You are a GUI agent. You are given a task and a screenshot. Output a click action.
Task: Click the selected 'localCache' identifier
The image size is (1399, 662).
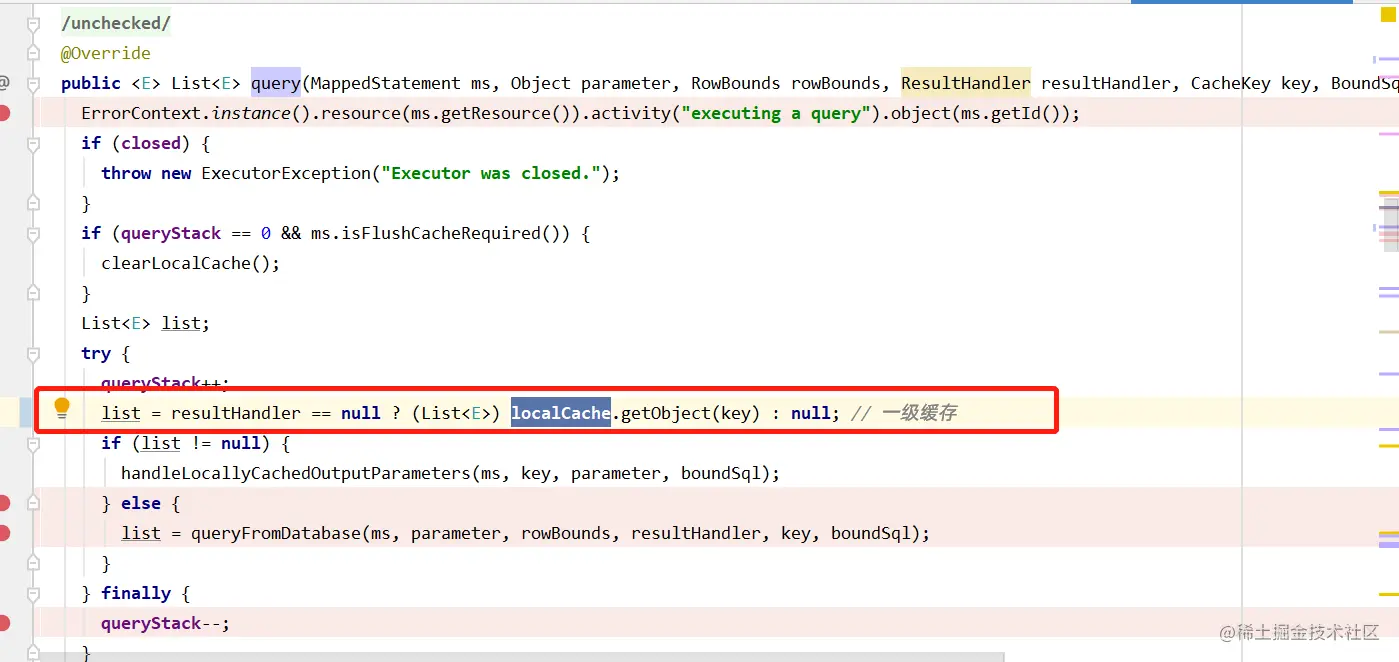[x=561, y=413]
